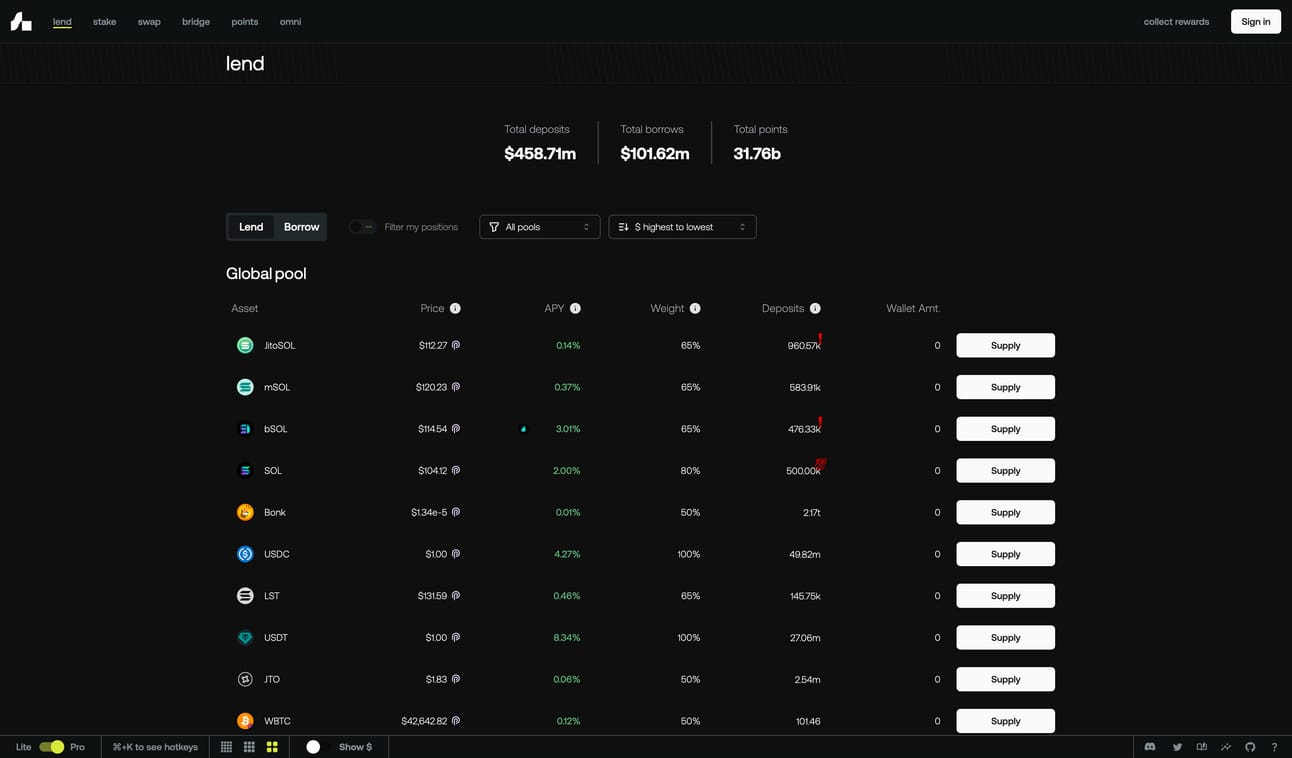Click the JTO asset icon
1292x758 pixels.
(245, 679)
